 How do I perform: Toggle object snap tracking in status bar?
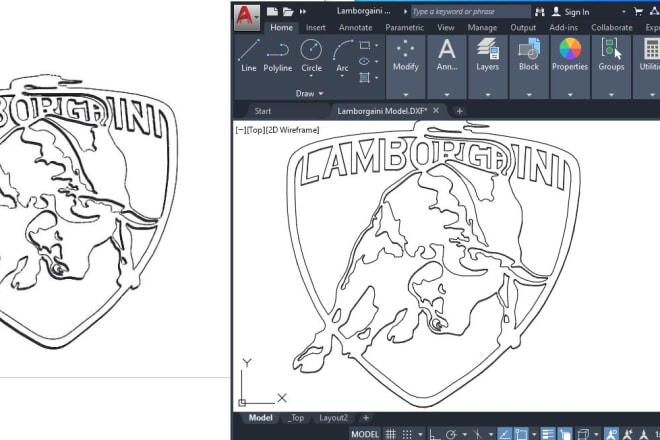click(x=504, y=434)
